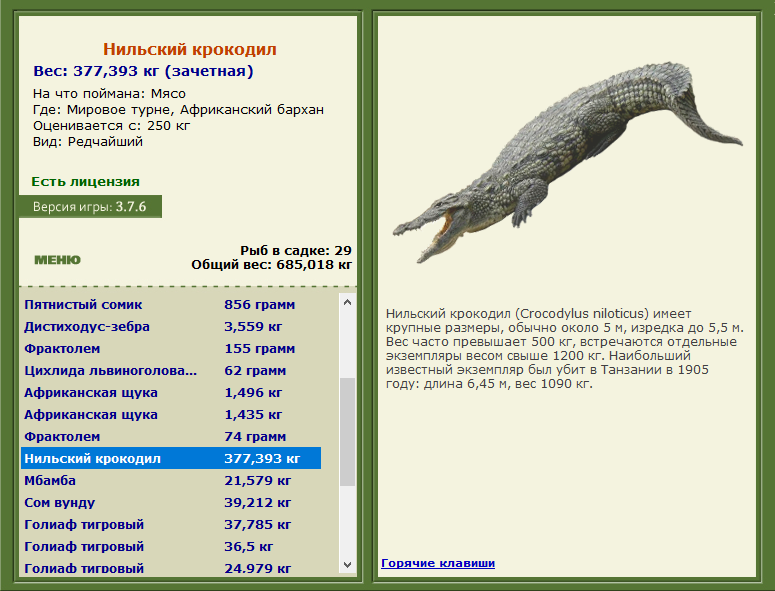
Task: Select Африканская щука weighing 1,496 кг
Action: pos(171,392)
